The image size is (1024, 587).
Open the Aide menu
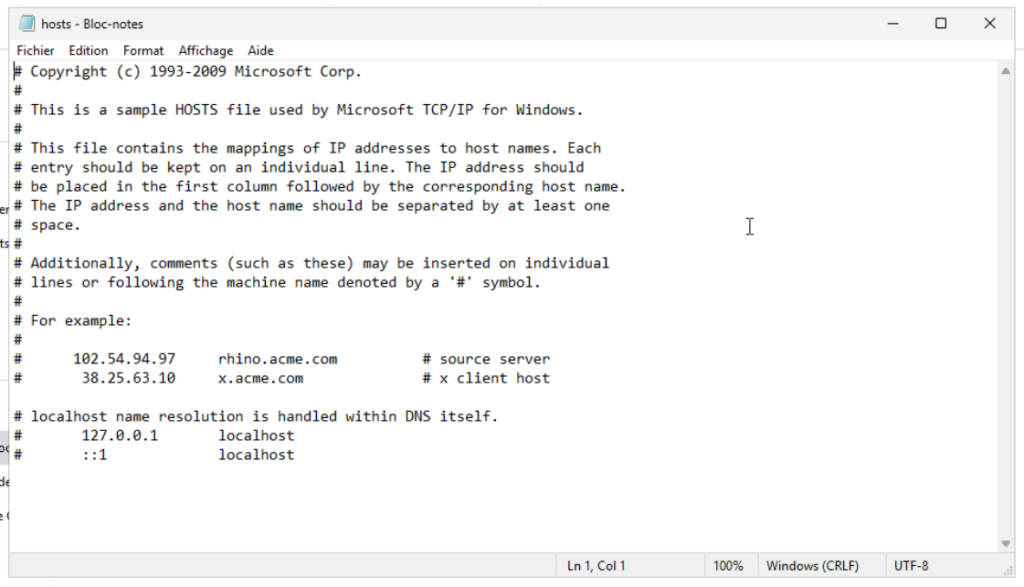pyautogui.click(x=260, y=51)
